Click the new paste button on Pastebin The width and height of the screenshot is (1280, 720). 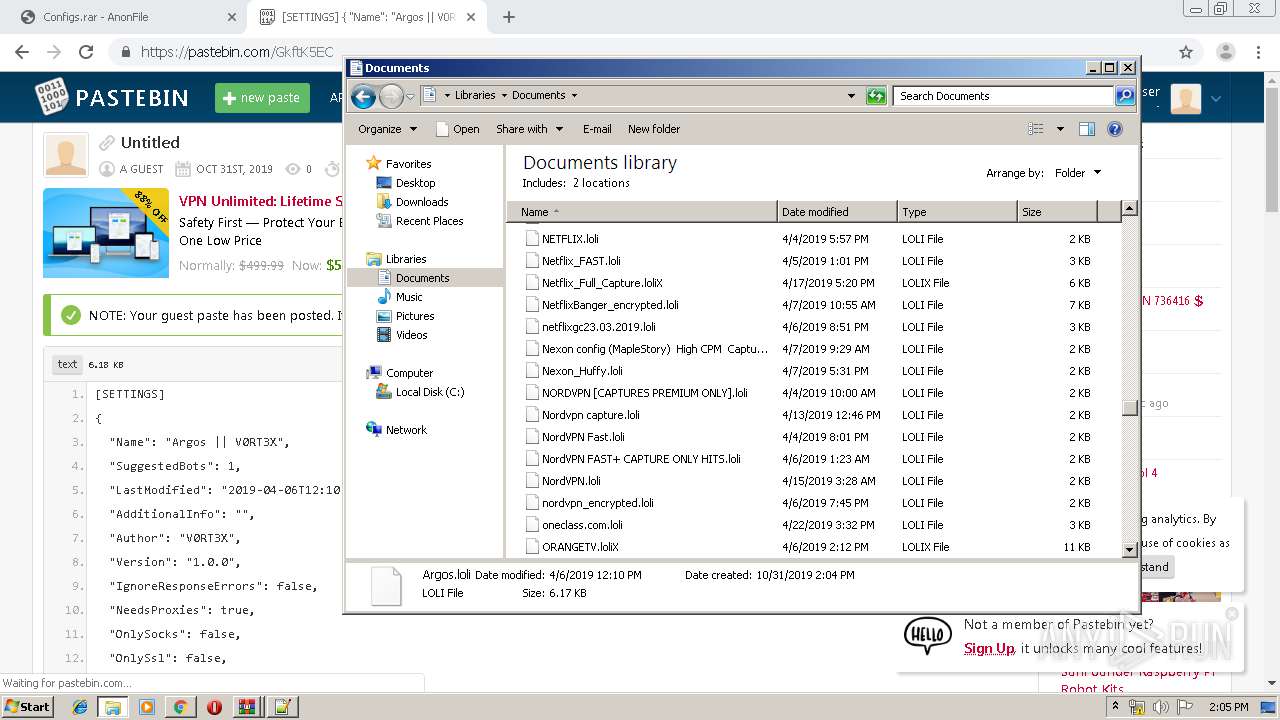(262, 97)
